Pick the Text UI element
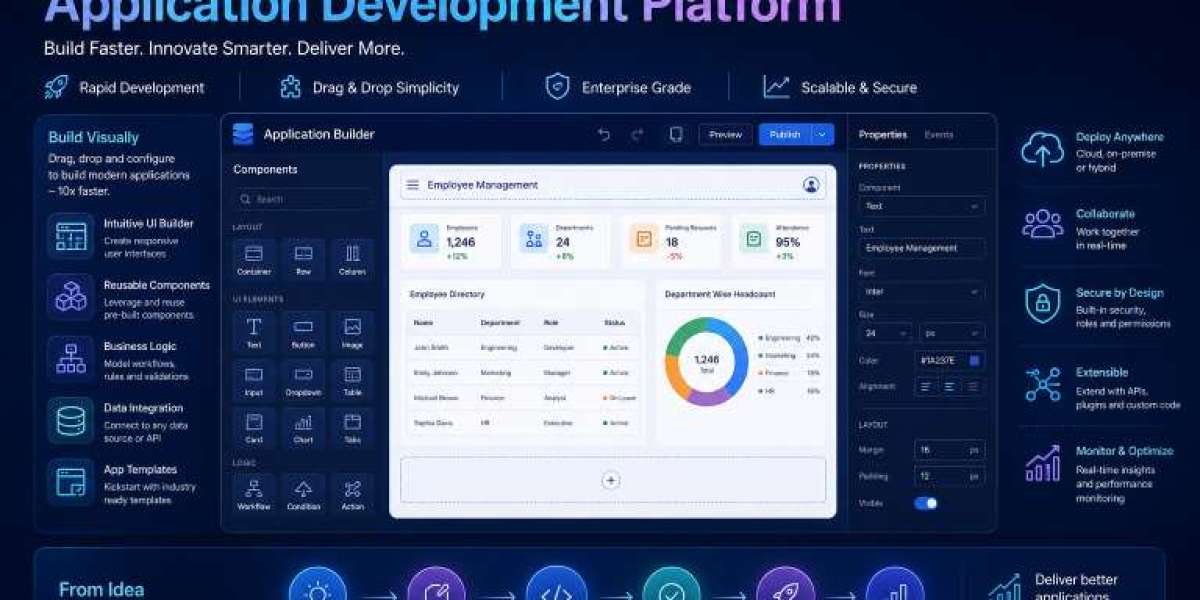1200x600 pixels. 254,332
